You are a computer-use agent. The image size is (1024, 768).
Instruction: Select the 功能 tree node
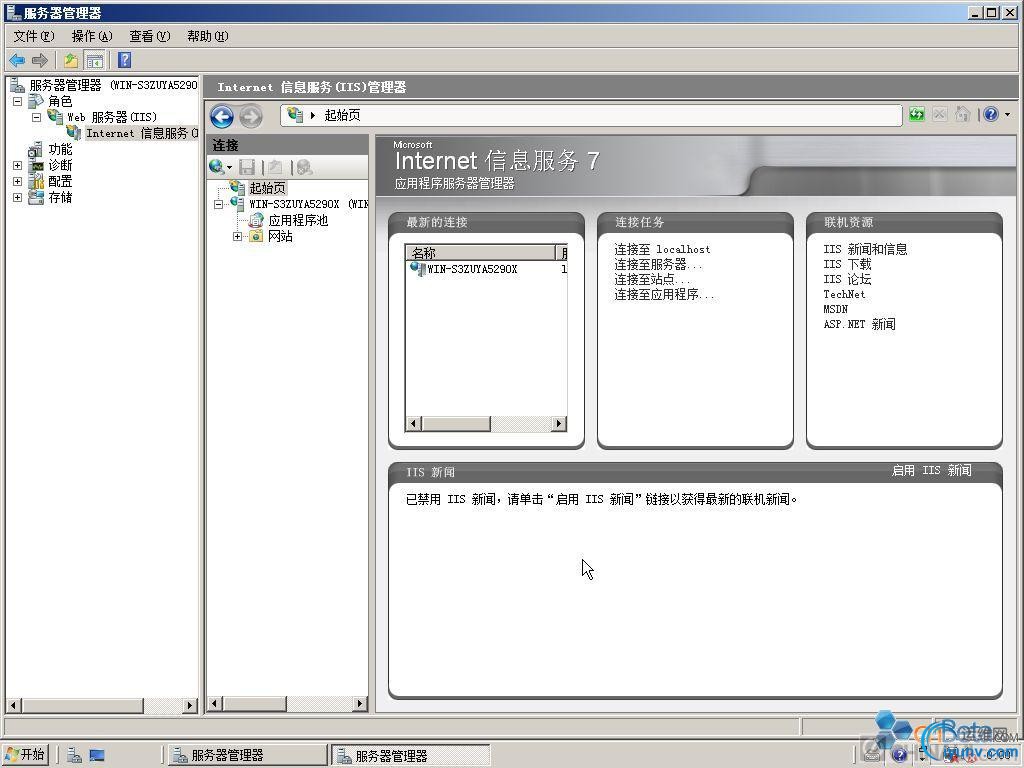tap(60, 150)
